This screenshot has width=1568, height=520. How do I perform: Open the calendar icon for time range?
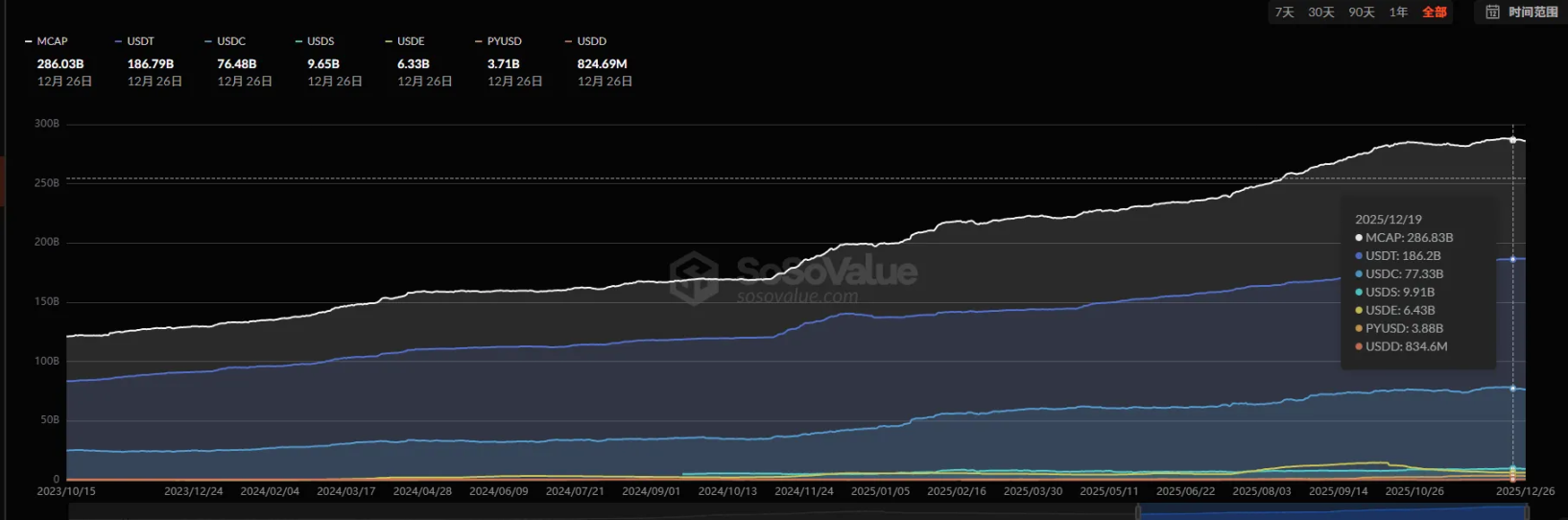(1492, 12)
